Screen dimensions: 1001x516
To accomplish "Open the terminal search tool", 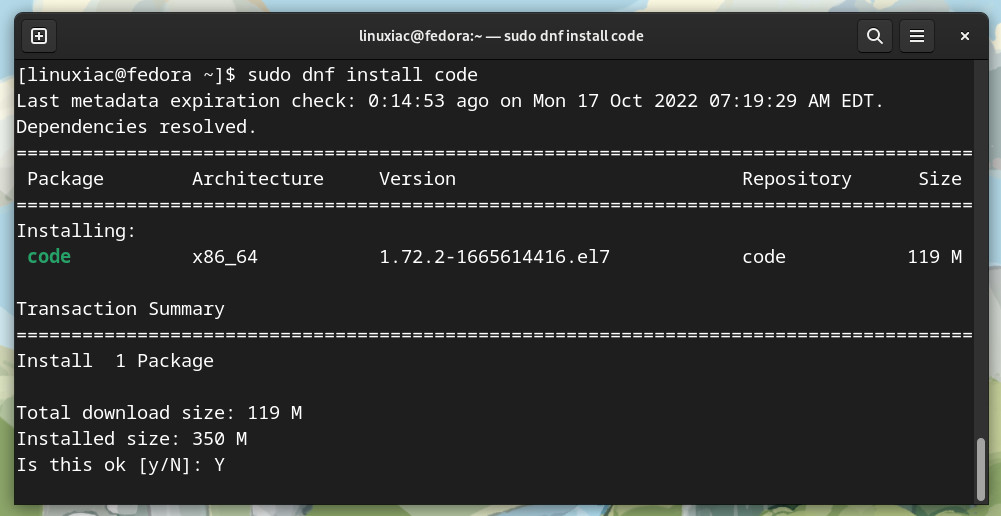I will point(874,36).
